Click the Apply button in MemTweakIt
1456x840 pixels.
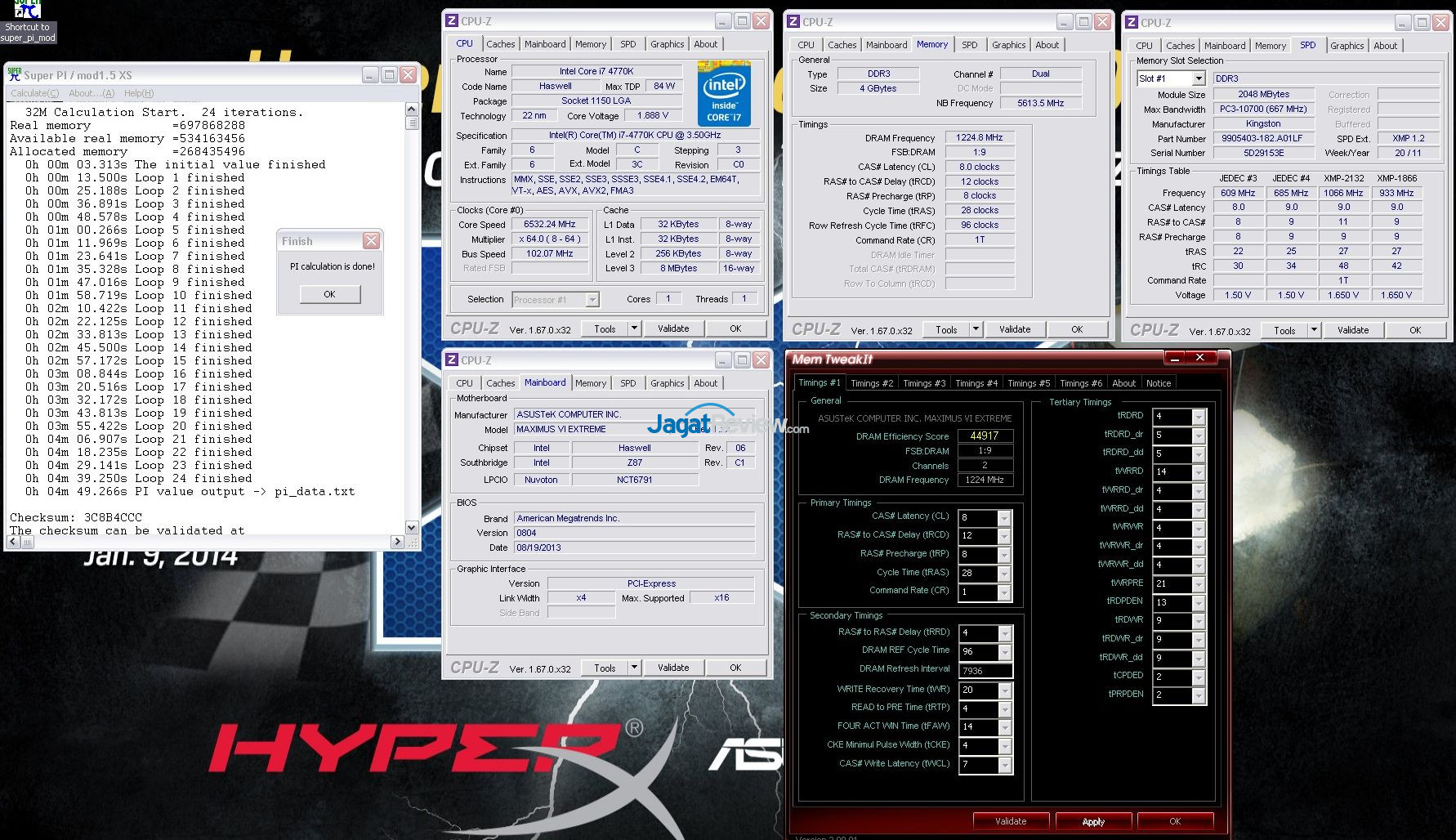click(1093, 821)
